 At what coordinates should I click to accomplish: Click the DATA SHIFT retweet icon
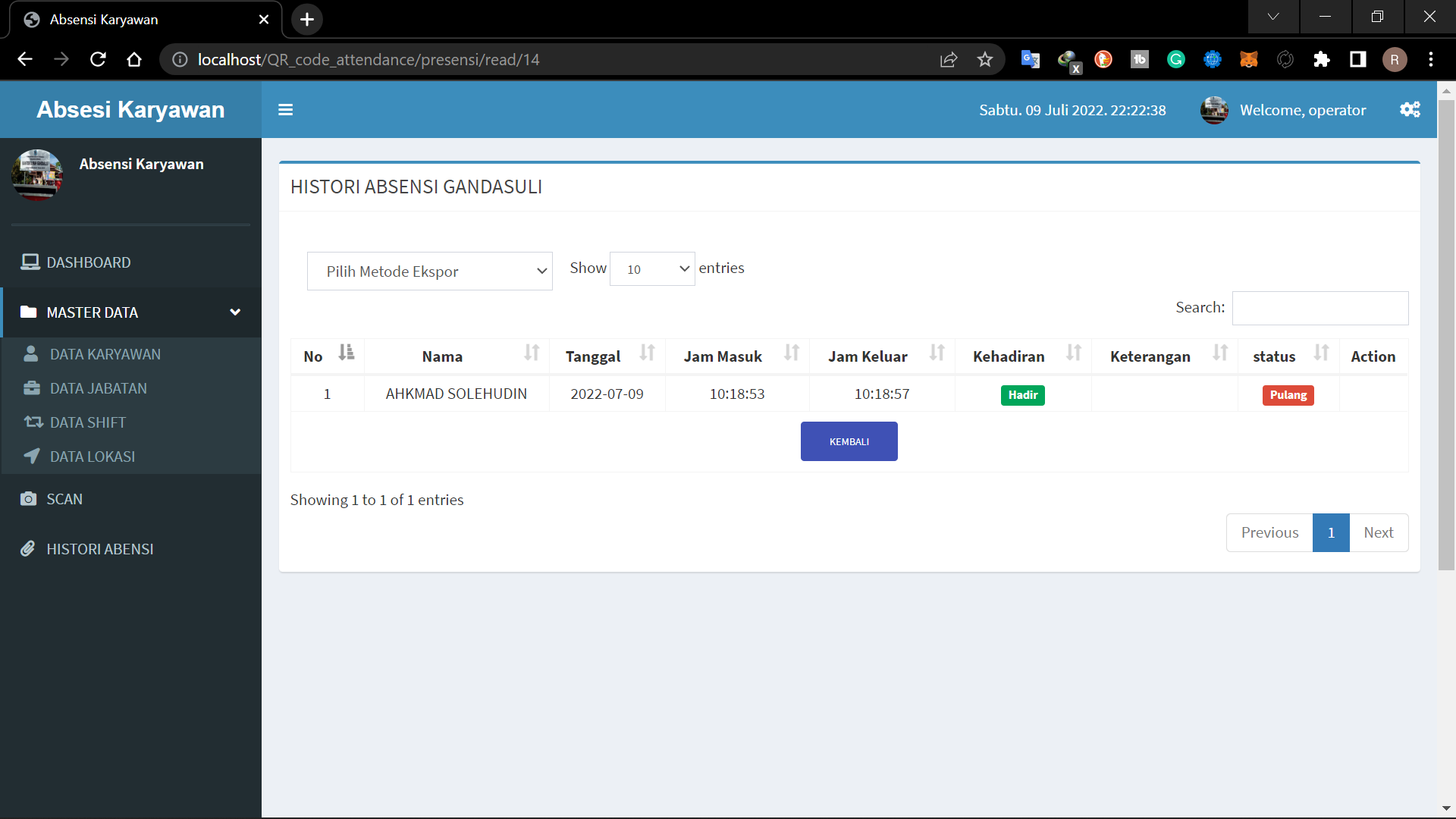click(x=33, y=422)
